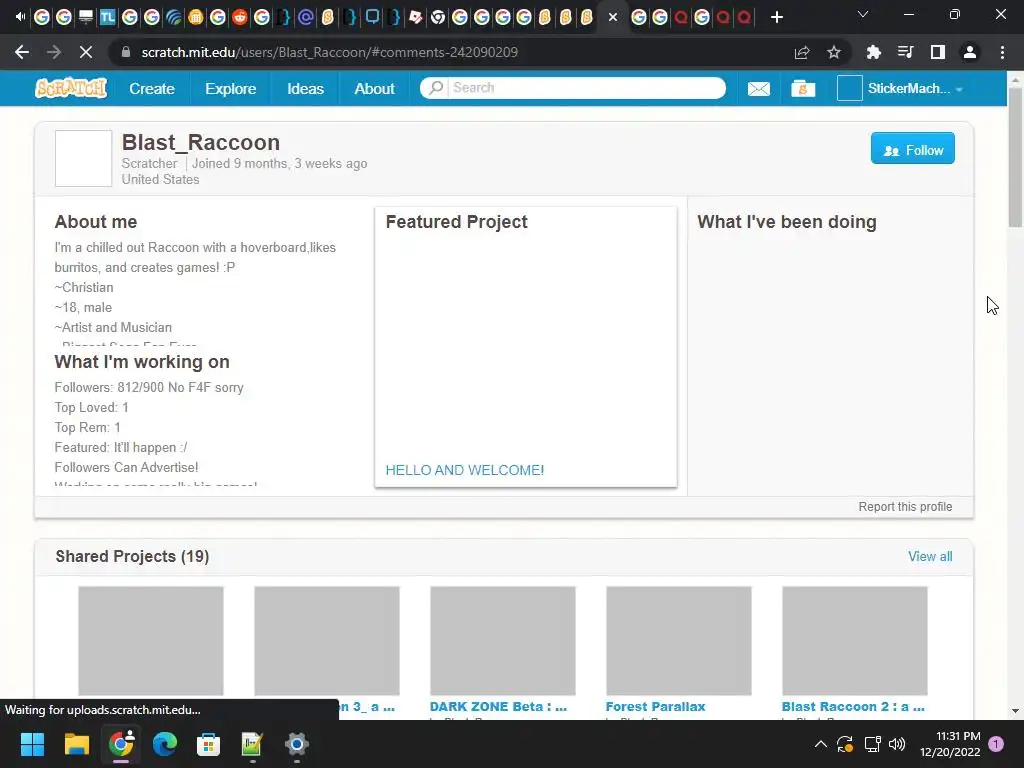The height and width of the screenshot is (768, 1024).
Task: Open Microsoft Store from taskbar
Action: tap(208, 744)
